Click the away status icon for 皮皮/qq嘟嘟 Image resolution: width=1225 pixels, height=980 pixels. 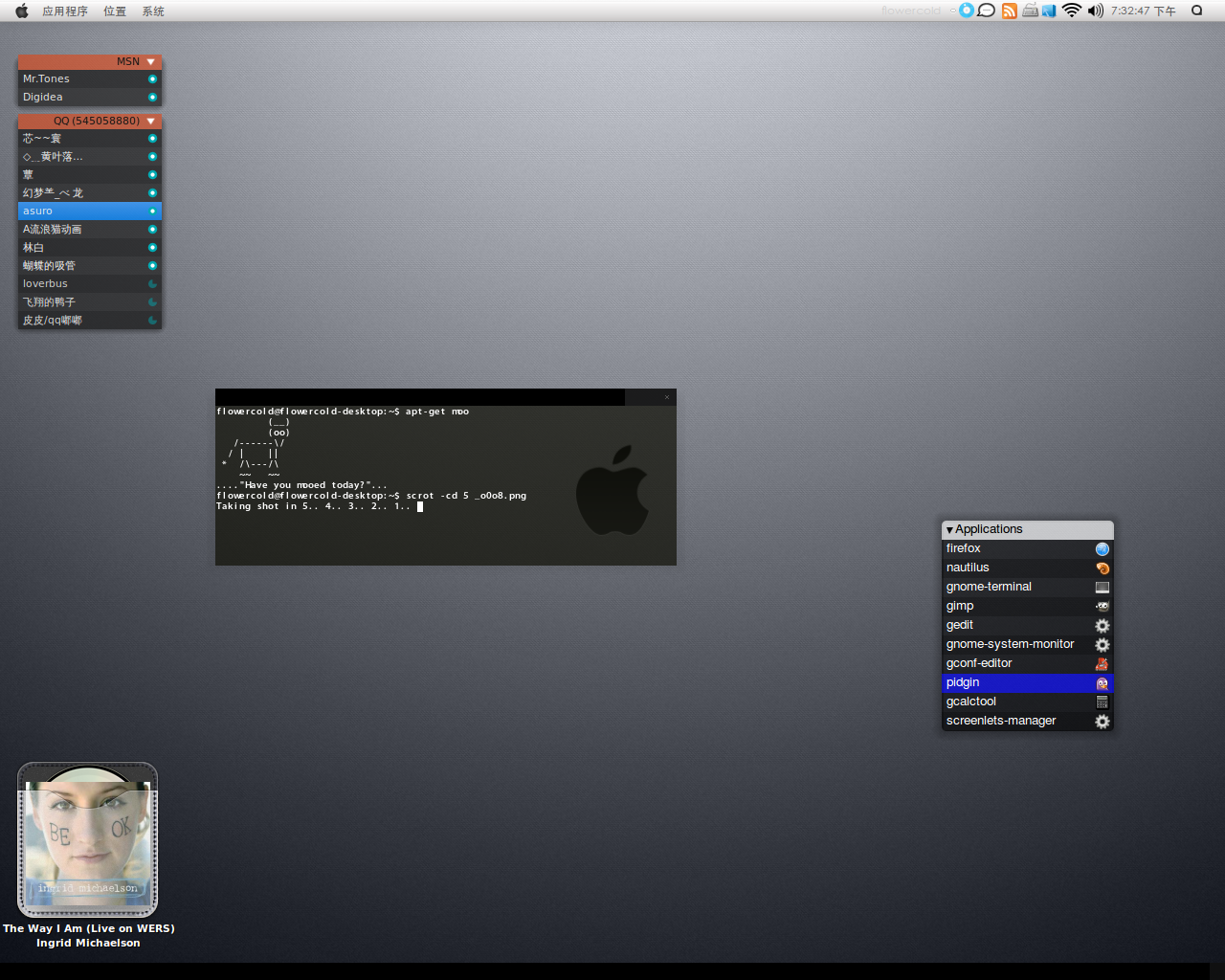click(152, 321)
